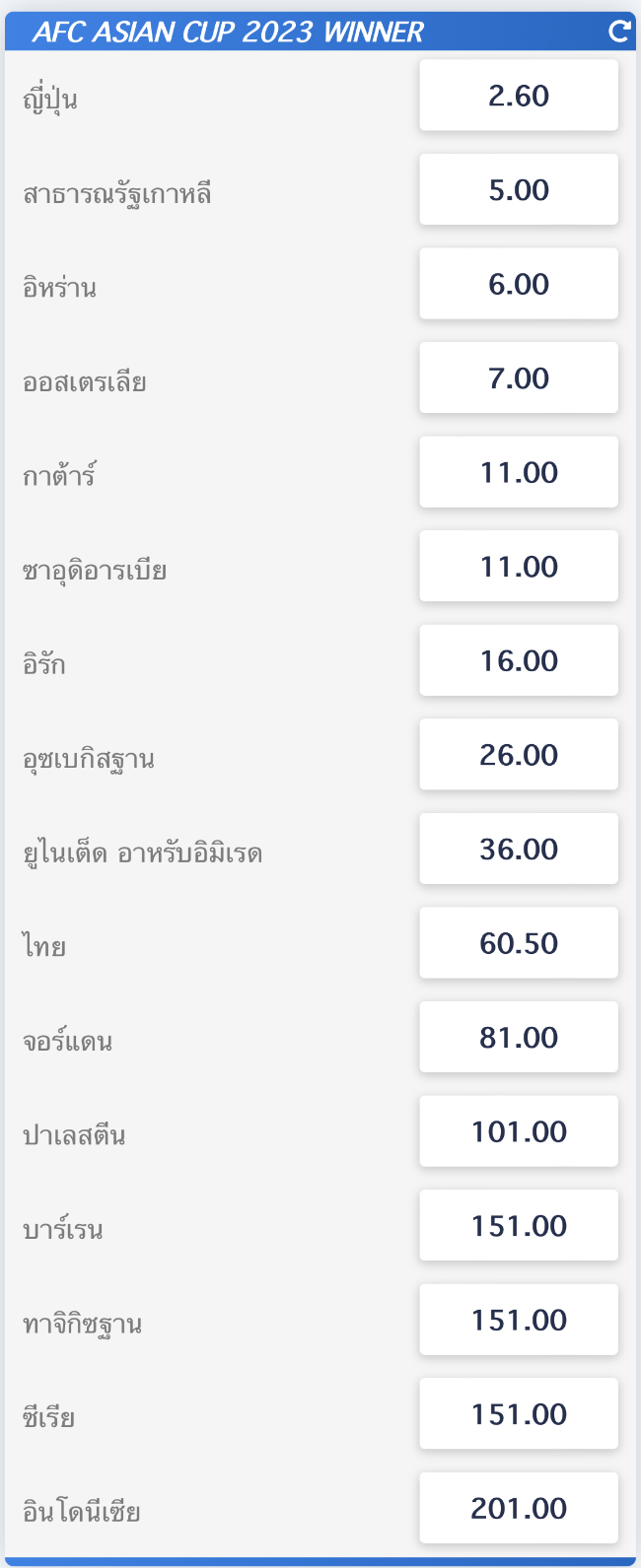Screen dimensions: 641x1568
Task: Select the 2.60 odds for ญี่ปุ่น
Action: click(519, 96)
